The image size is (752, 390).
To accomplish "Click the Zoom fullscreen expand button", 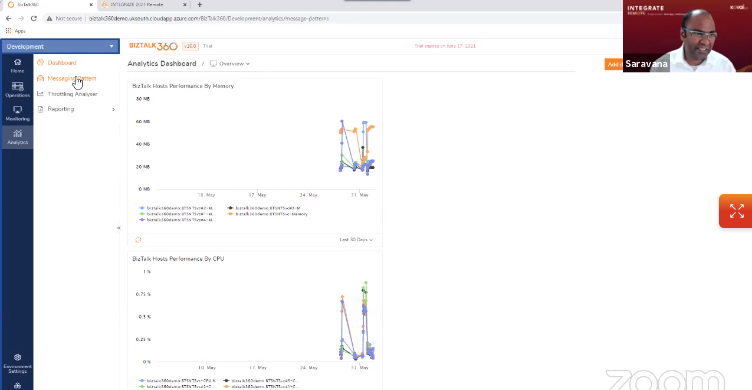I will 736,211.
